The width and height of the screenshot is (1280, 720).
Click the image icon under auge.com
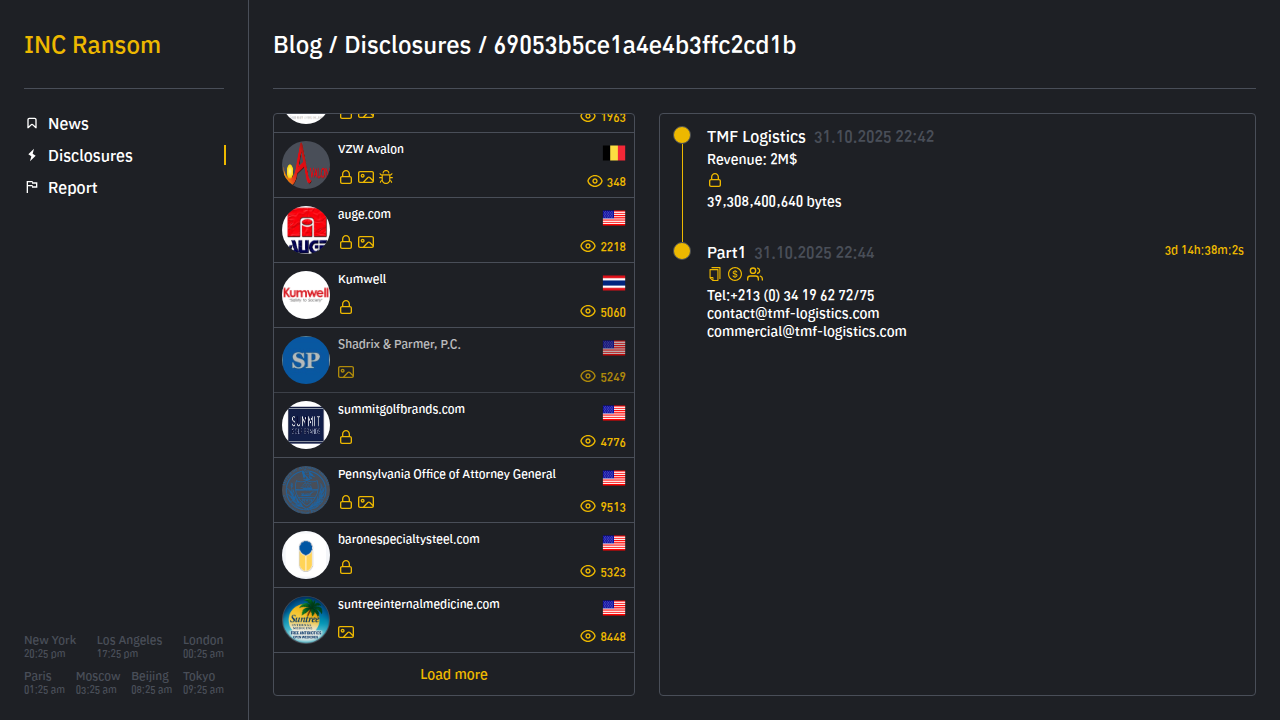click(x=366, y=242)
